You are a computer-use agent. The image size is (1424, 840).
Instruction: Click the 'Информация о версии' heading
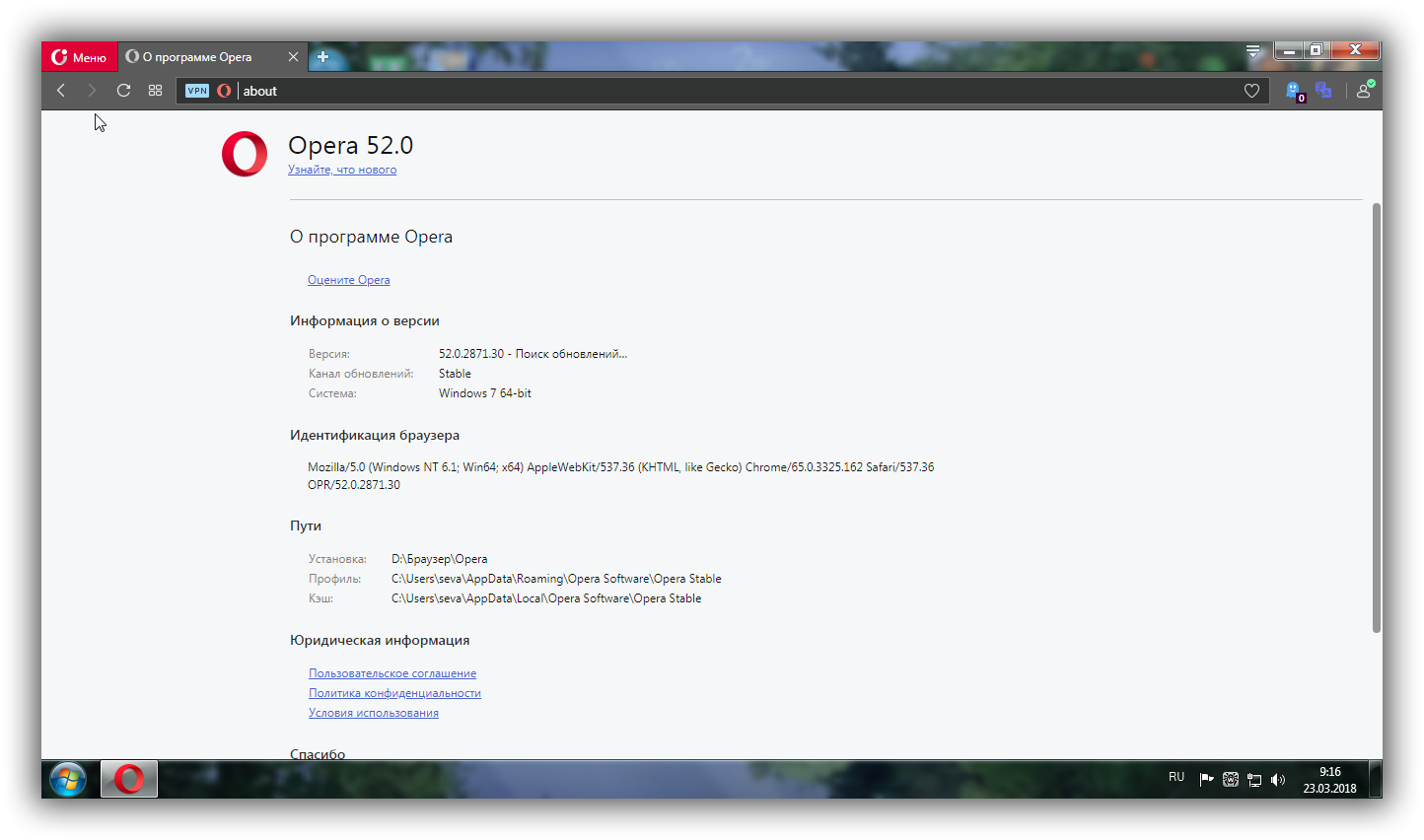(365, 320)
